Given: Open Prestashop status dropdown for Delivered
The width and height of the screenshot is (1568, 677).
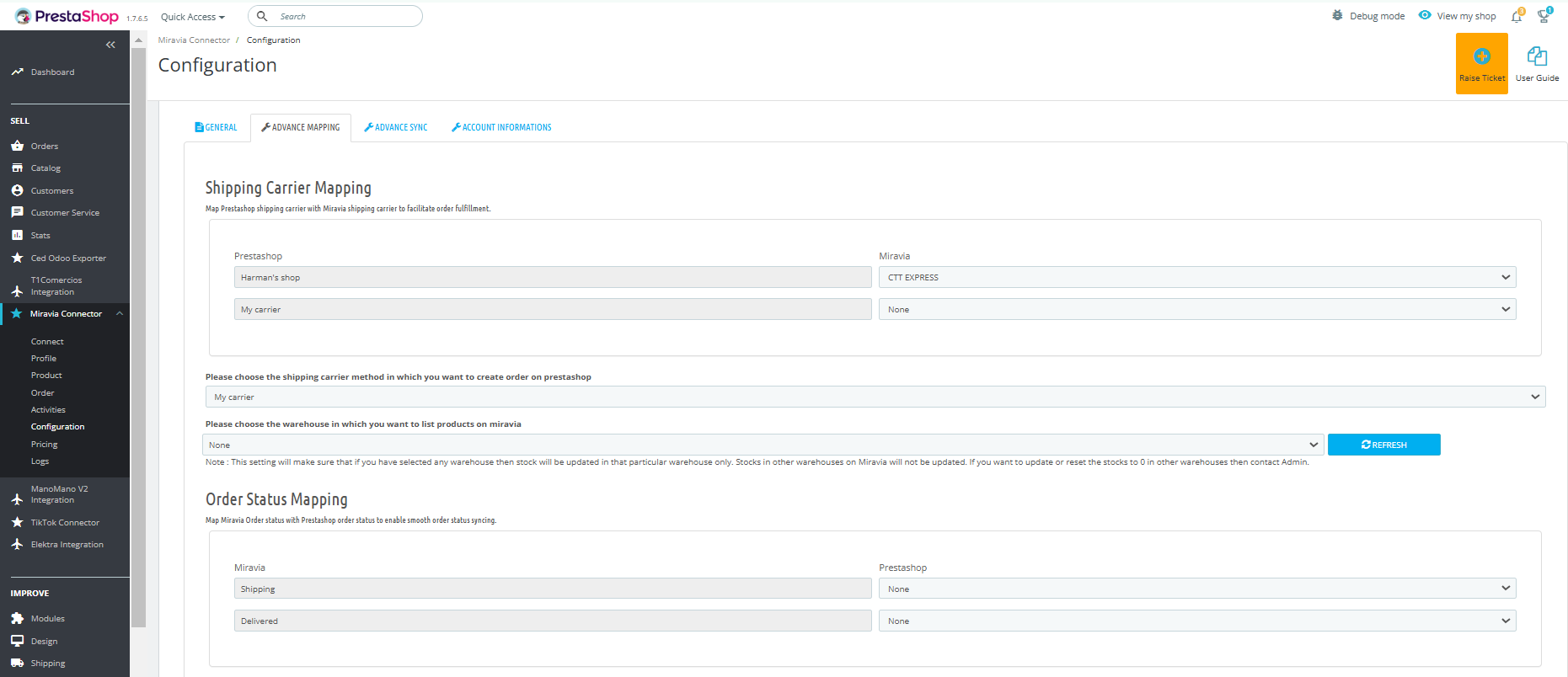Looking at the screenshot, I should pyautogui.click(x=1197, y=621).
